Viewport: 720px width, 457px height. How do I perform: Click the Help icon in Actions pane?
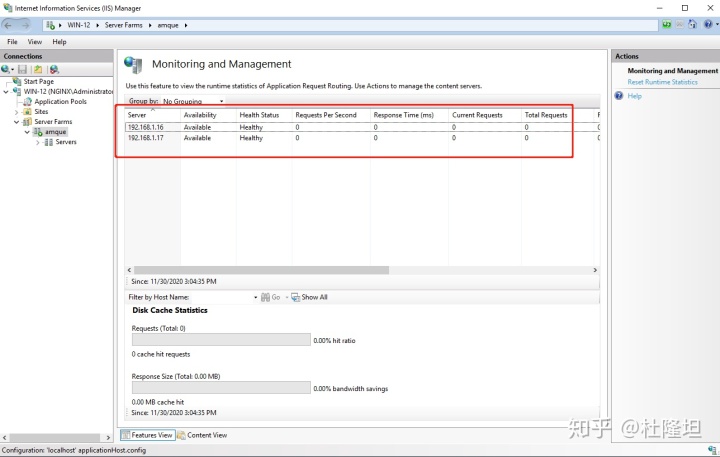[x=619, y=96]
